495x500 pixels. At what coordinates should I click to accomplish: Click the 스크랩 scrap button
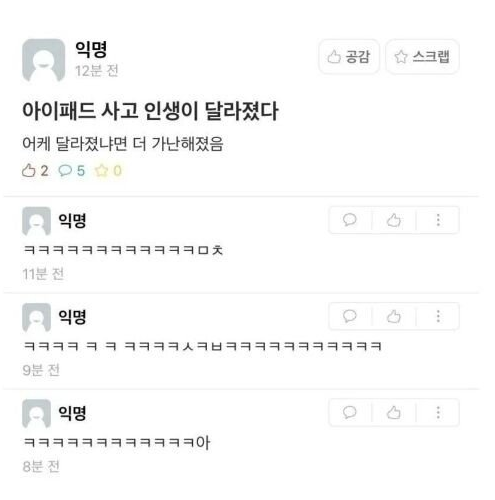[422, 57]
